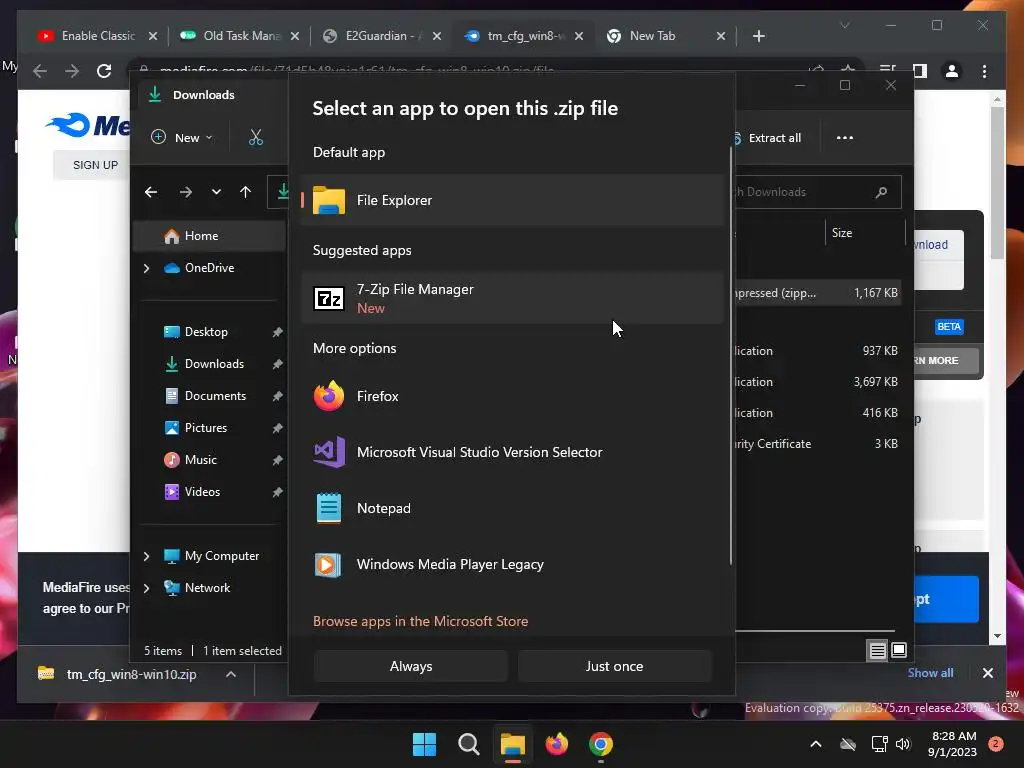Image resolution: width=1024 pixels, height=768 pixels.
Task: Select Network in Explorer sidebar
Action: (207, 588)
